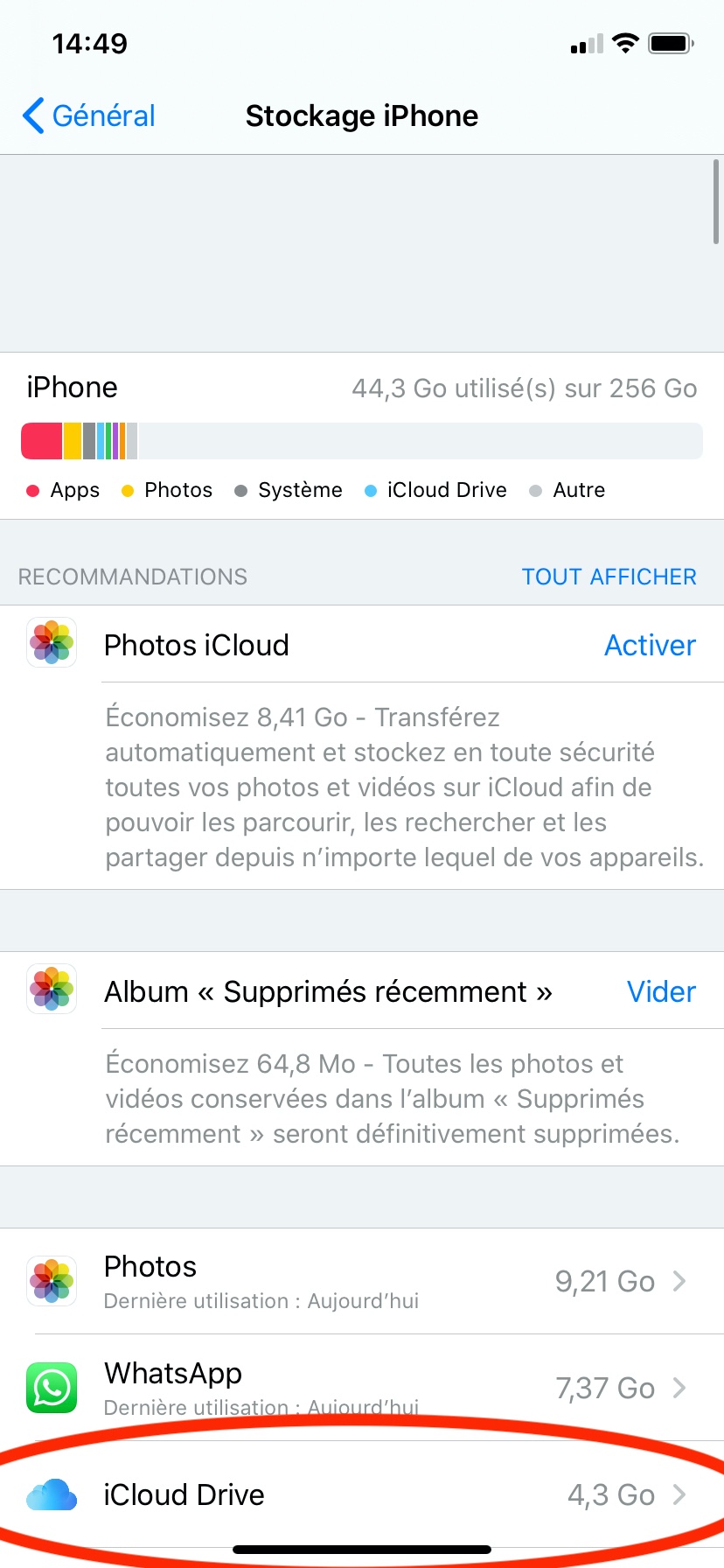Tap the Supprimés récemment album Photos icon
The width and height of the screenshot is (724, 1568).
52,990
